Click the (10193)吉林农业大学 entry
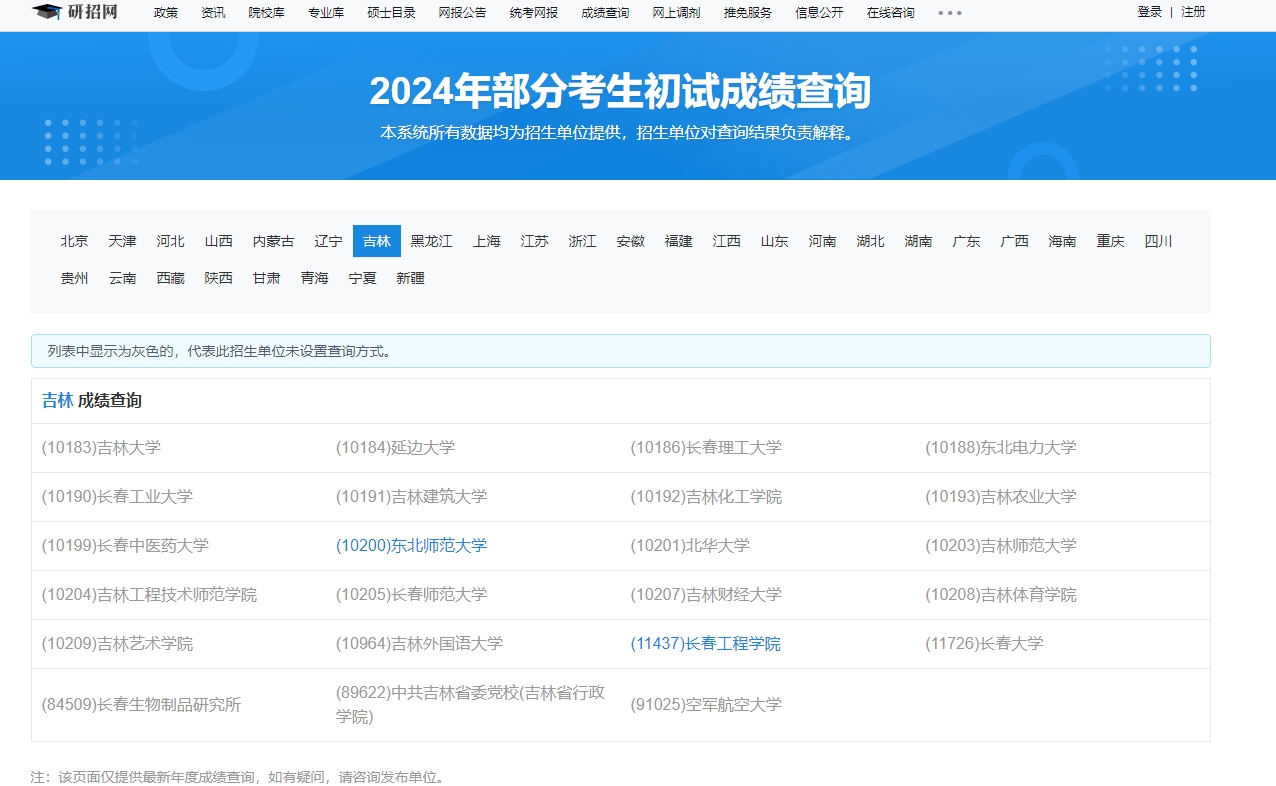This screenshot has width=1276, height=786. pyautogui.click(x=1001, y=497)
